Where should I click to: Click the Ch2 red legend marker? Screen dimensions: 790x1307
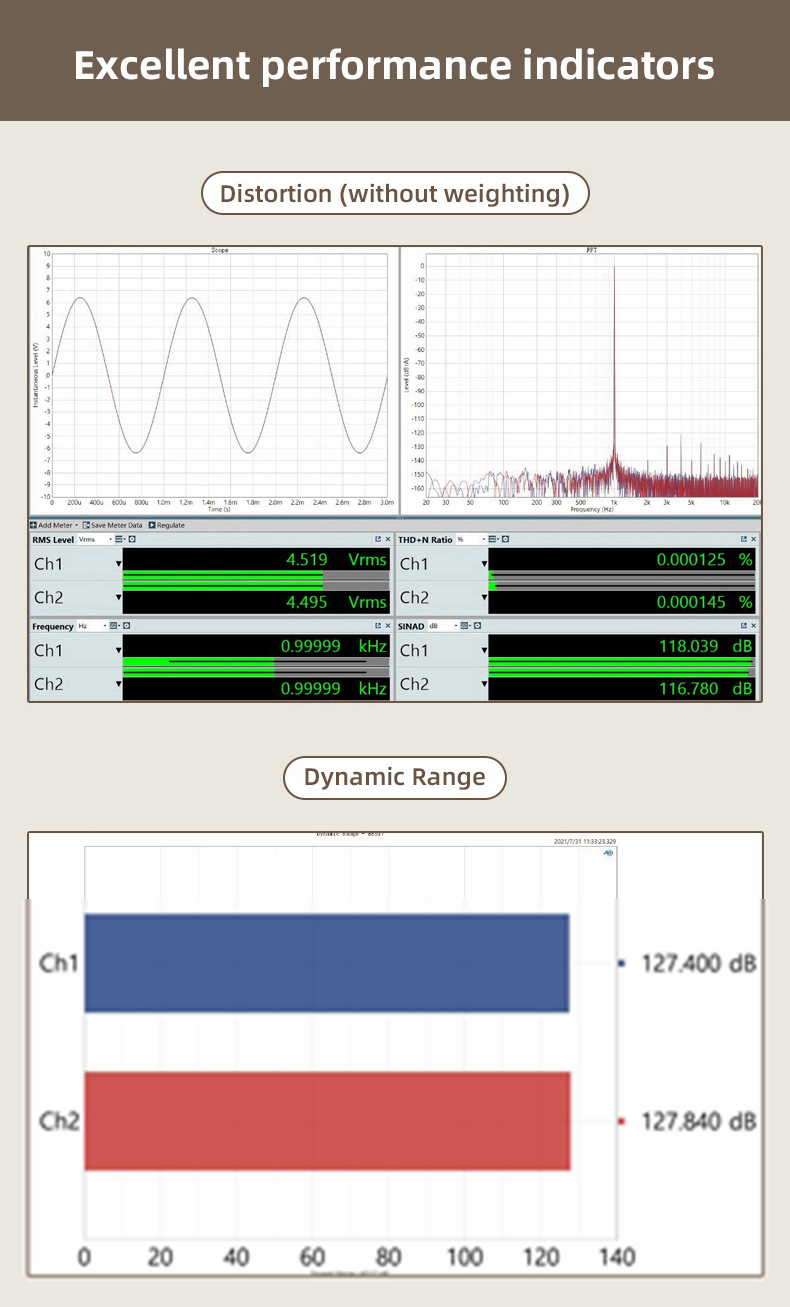[x=621, y=1122]
